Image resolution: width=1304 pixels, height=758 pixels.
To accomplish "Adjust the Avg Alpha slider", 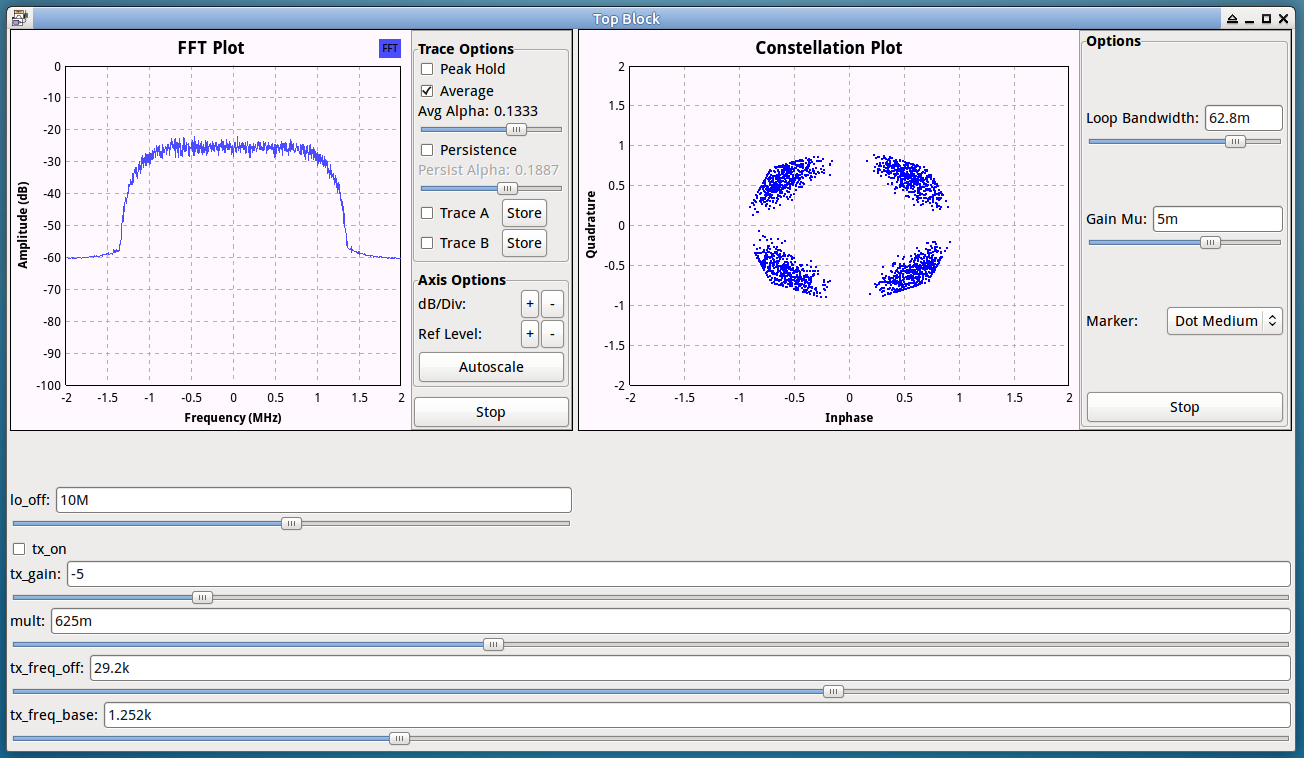I will coord(516,129).
